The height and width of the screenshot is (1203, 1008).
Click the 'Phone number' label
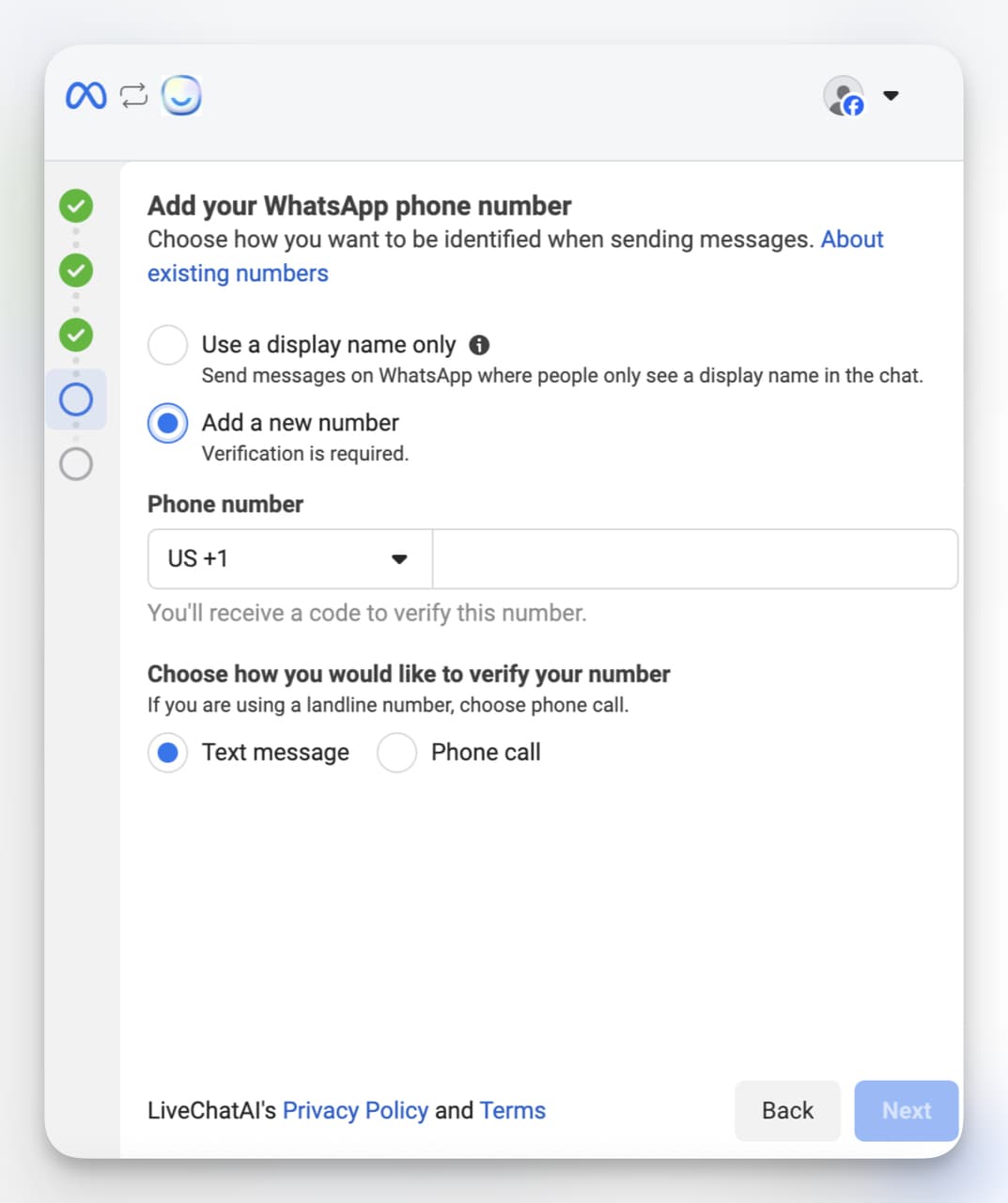click(225, 504)
